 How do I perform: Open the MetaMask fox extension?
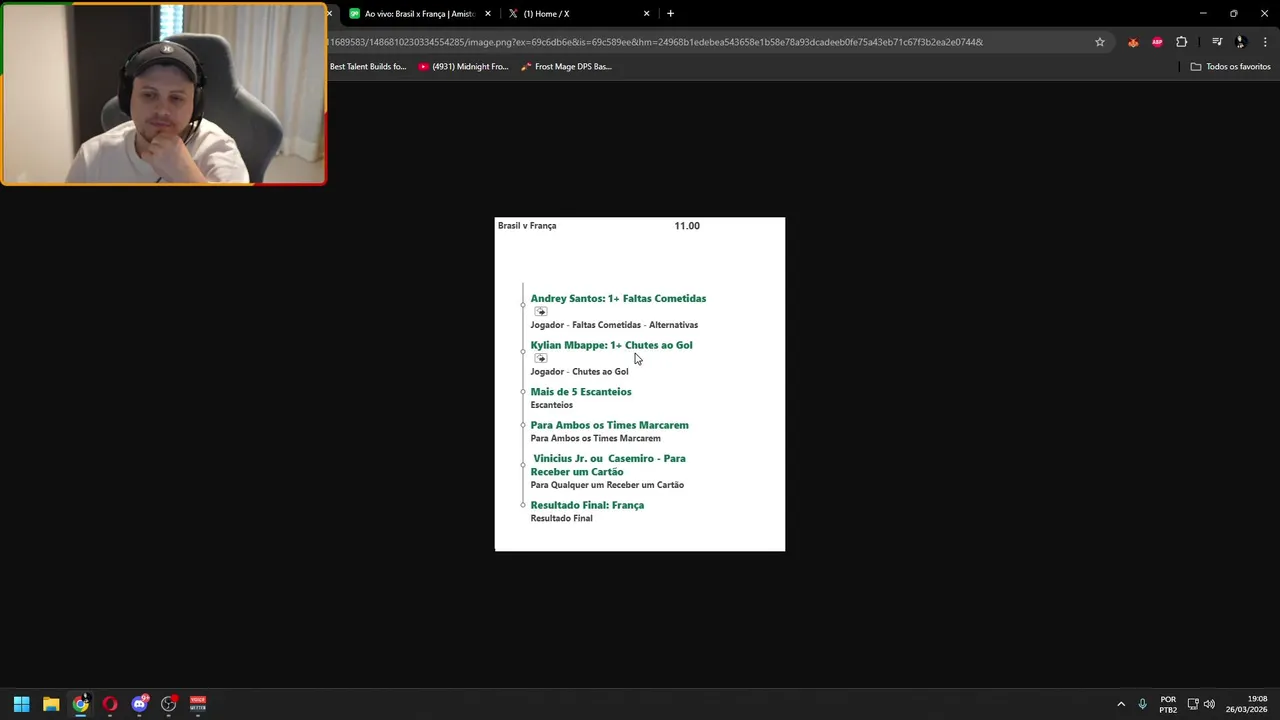pos(1133,42)
